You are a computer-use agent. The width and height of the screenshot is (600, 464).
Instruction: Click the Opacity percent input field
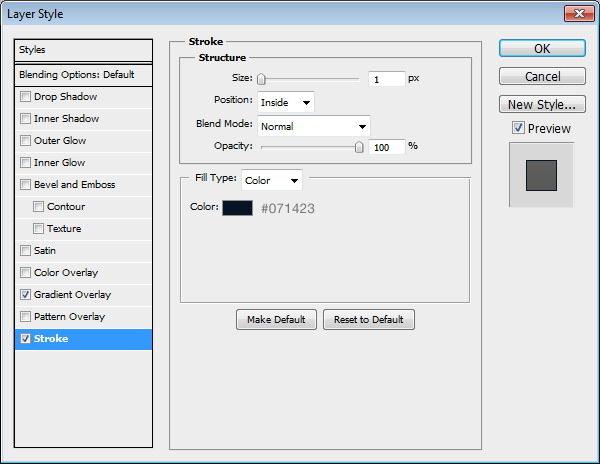[x=386, y=147]
